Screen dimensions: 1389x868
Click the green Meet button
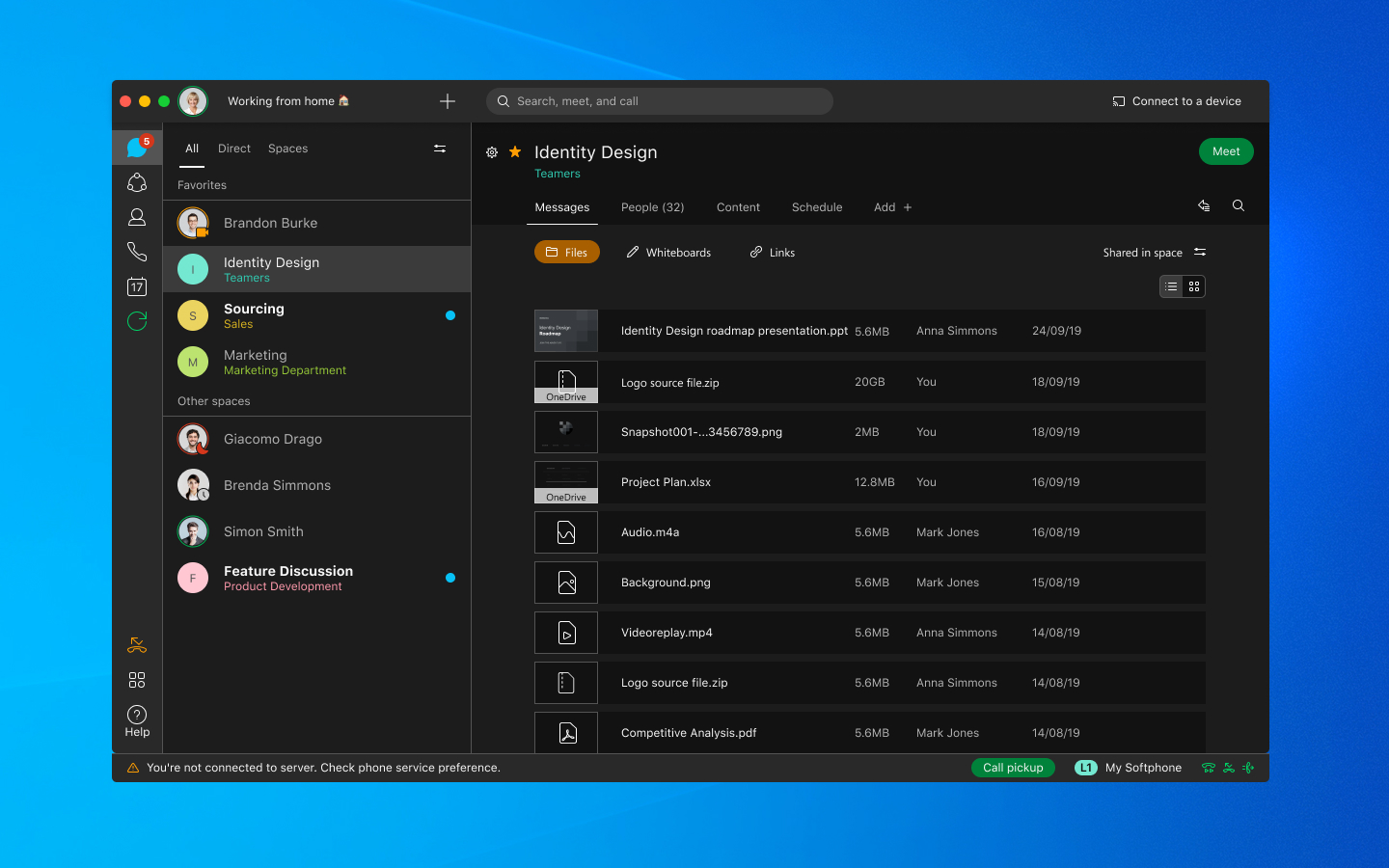[x=1226, y=151]
